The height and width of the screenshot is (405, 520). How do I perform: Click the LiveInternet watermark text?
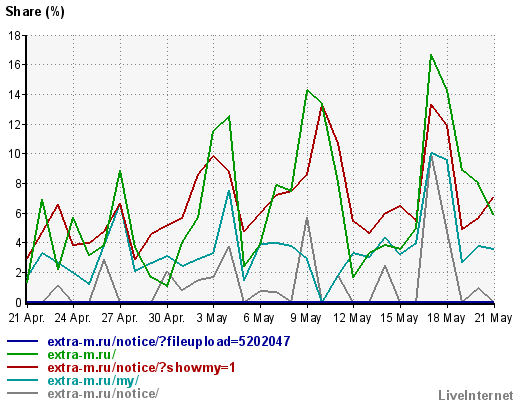click(476, 396)
